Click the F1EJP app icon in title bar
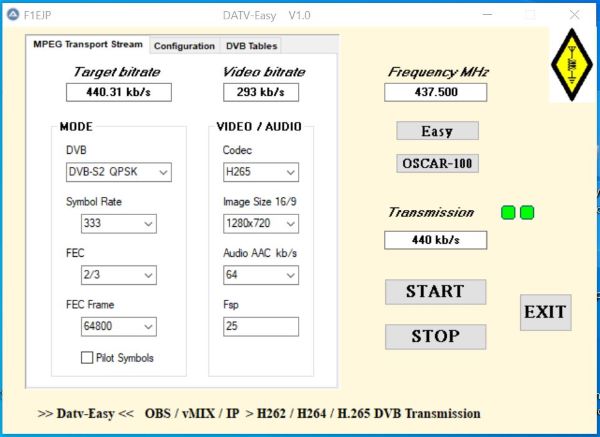Image resolution: width=600 pixels, height=437 pixels. click(x=13, y=15)
